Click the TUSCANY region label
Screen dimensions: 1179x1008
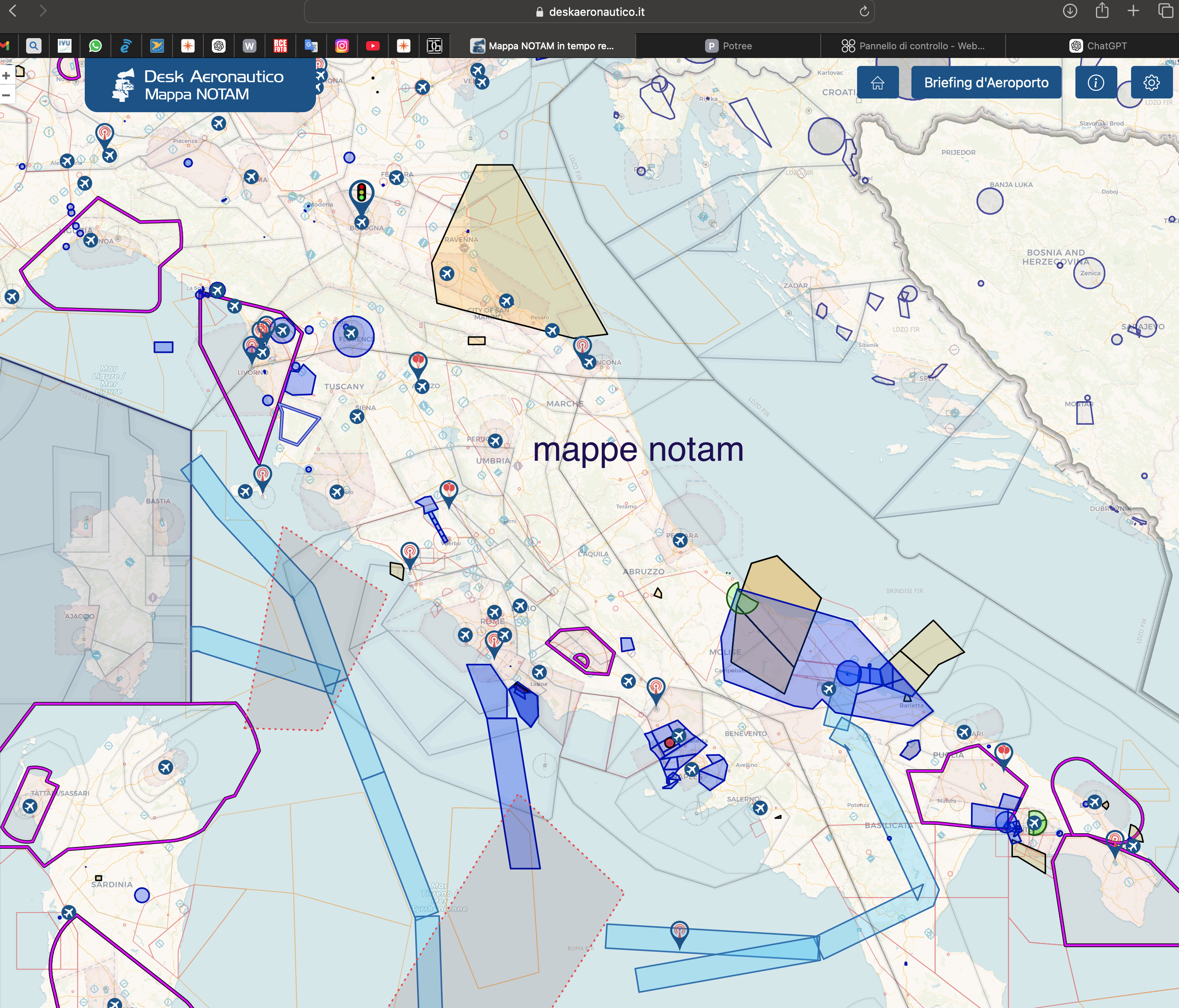tap(344, 387)
